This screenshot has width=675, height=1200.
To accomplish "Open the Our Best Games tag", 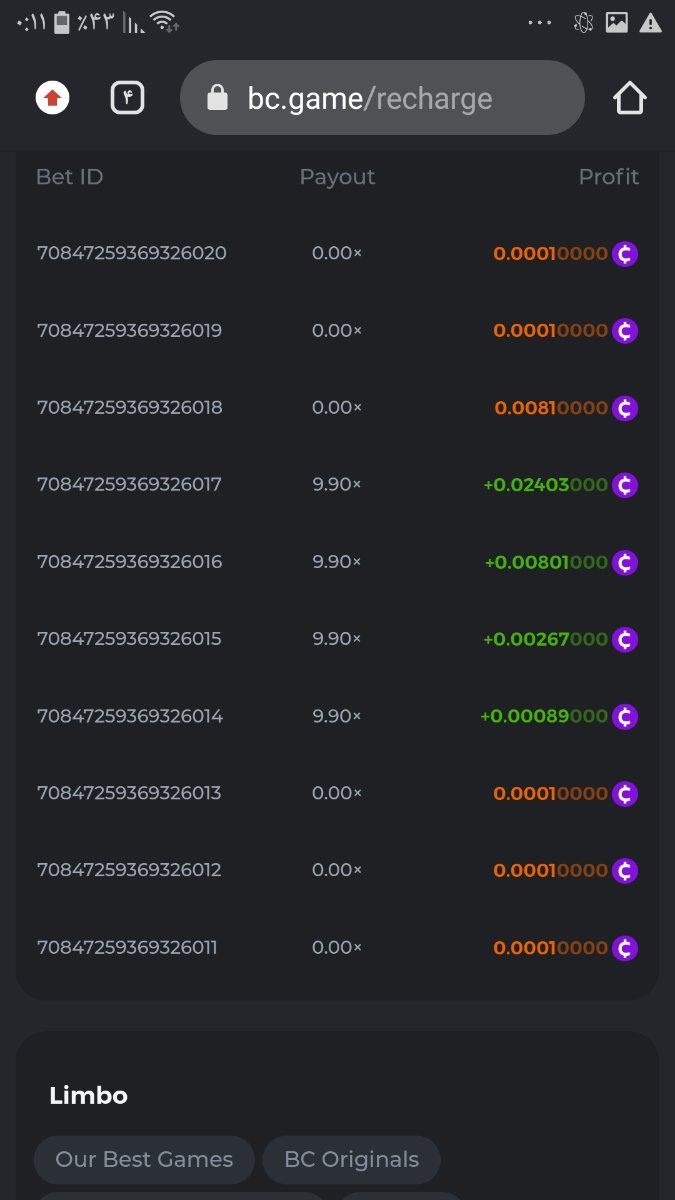I will pos(144,1160).
